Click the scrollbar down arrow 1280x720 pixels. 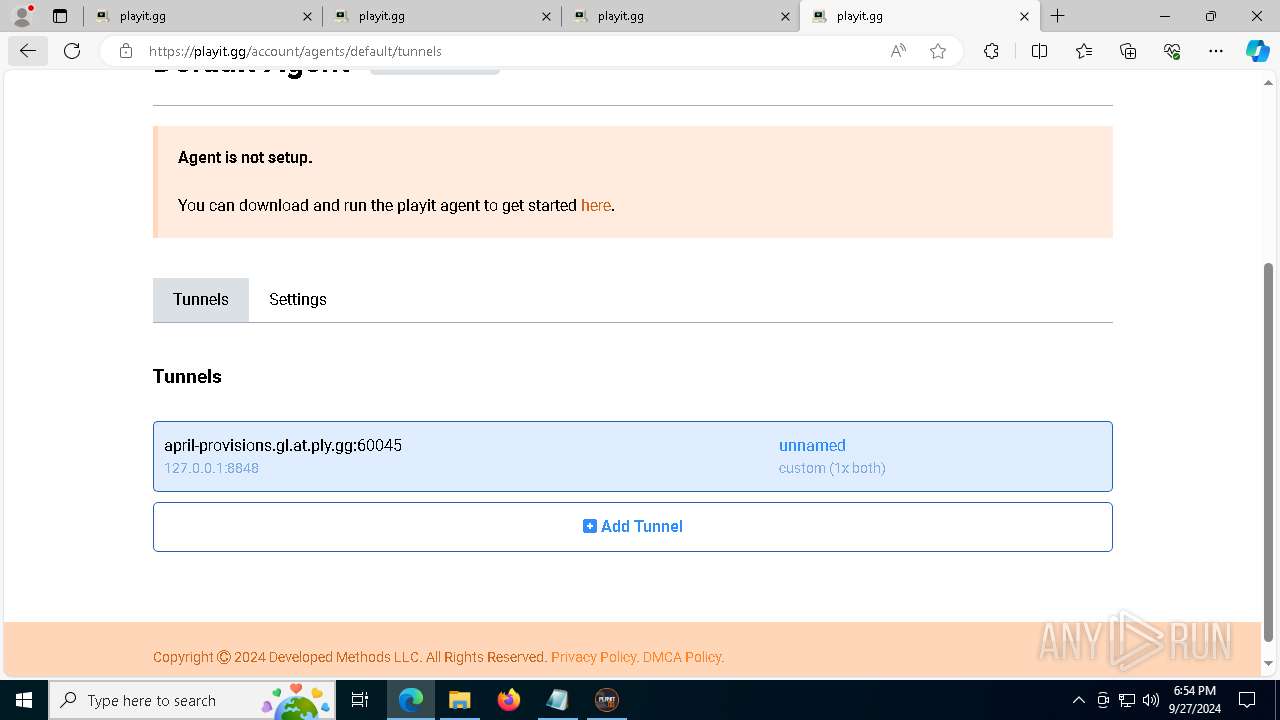pos(1269,664)
